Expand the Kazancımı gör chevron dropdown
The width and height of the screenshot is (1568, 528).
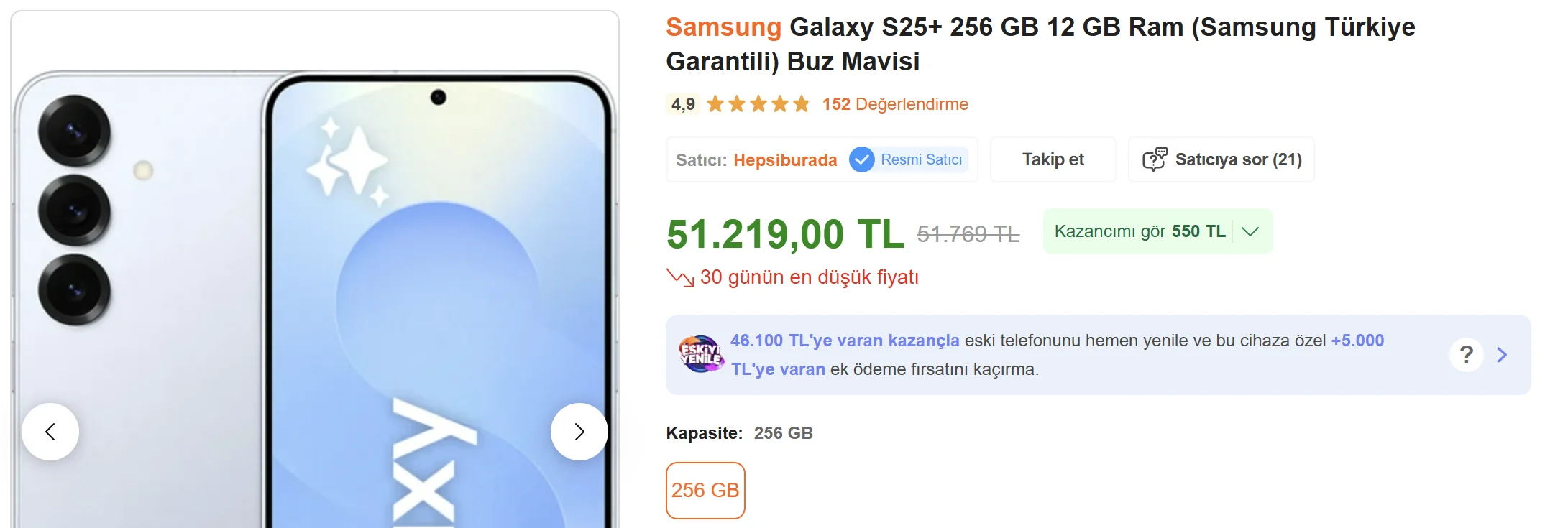point(1250,231)
